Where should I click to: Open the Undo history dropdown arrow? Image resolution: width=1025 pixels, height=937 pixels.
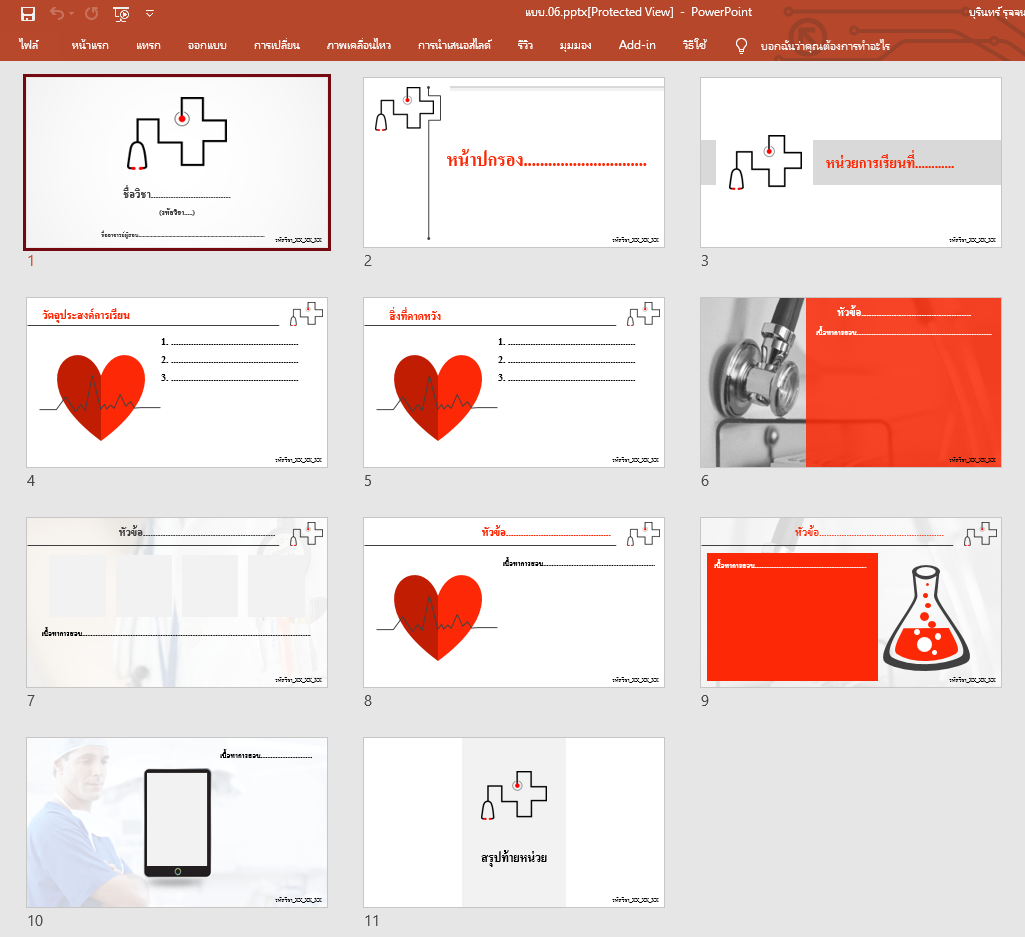pyautogui.click(x=72, y=14)
